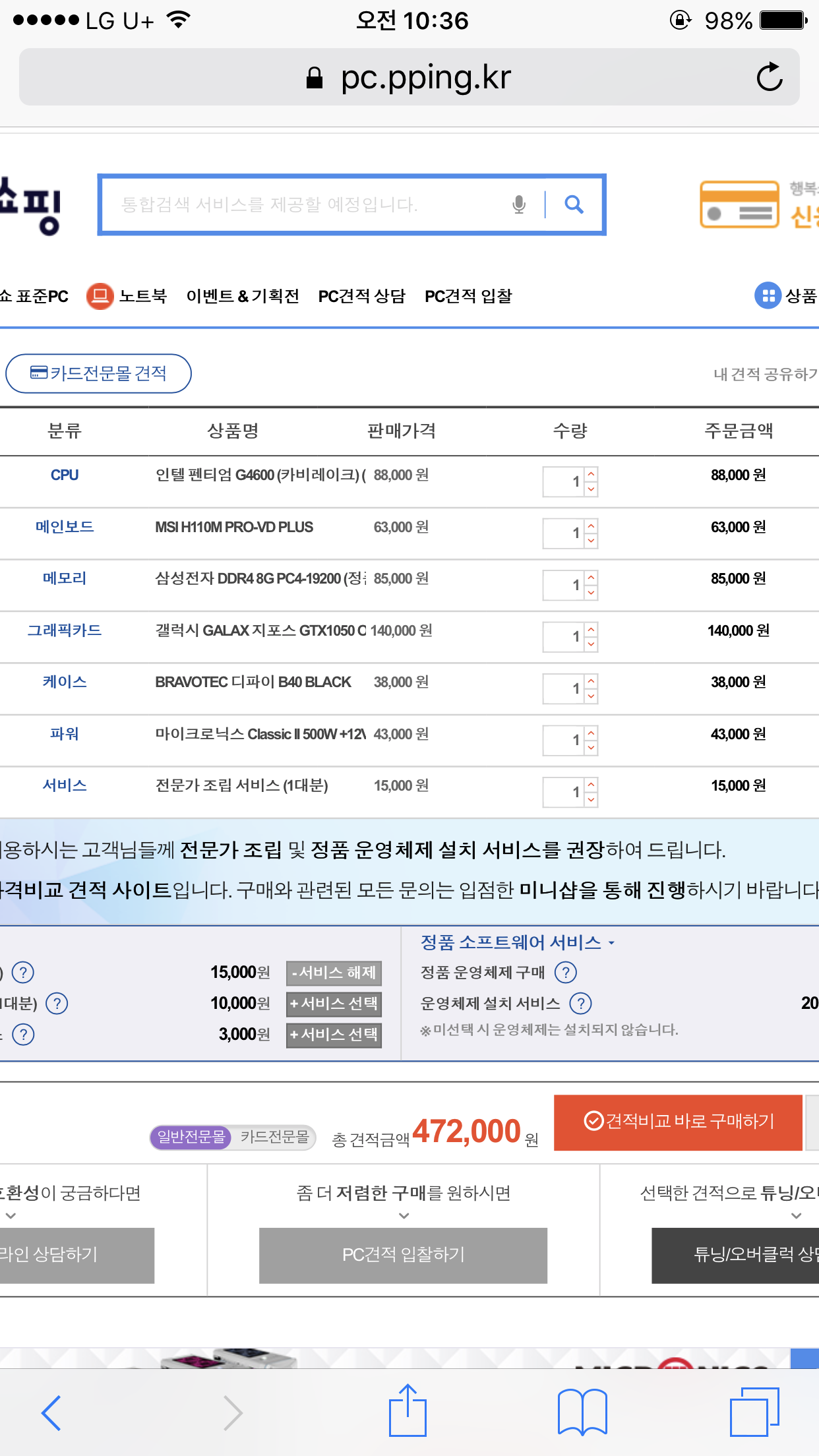The height and width of the screenshot is (1456, 819).
Task: Increase quantity for the 메모리 row
Action: click(591, 578)
